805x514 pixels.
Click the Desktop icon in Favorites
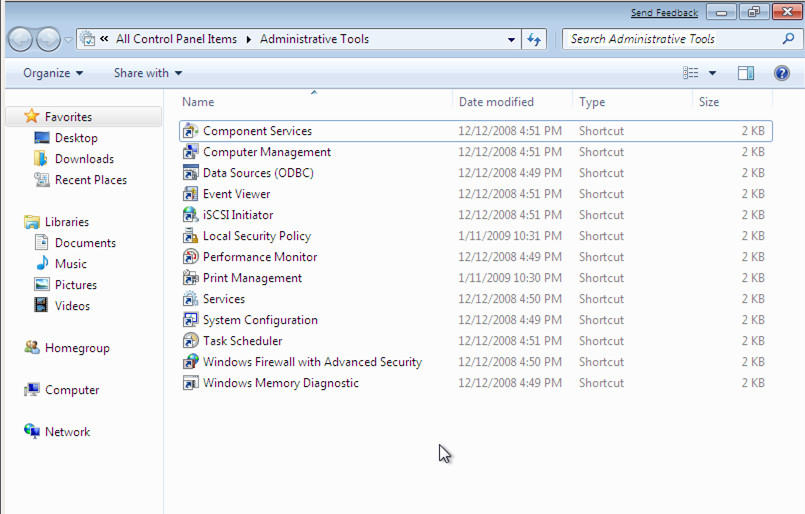(42, 138)
